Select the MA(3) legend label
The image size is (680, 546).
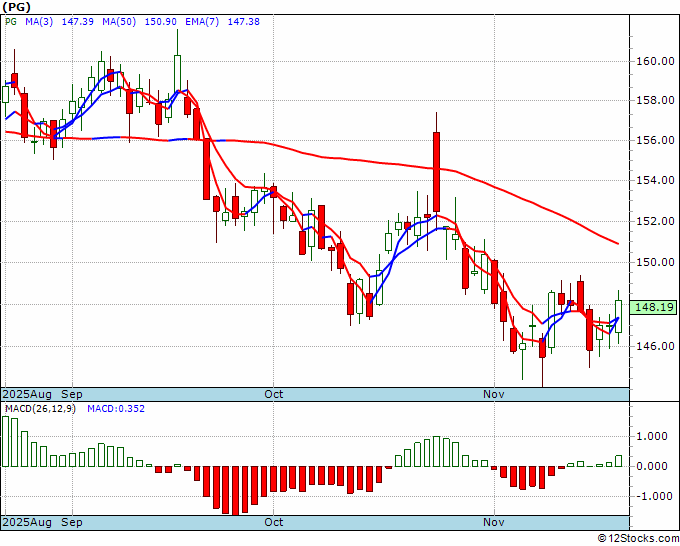[39, 22]
